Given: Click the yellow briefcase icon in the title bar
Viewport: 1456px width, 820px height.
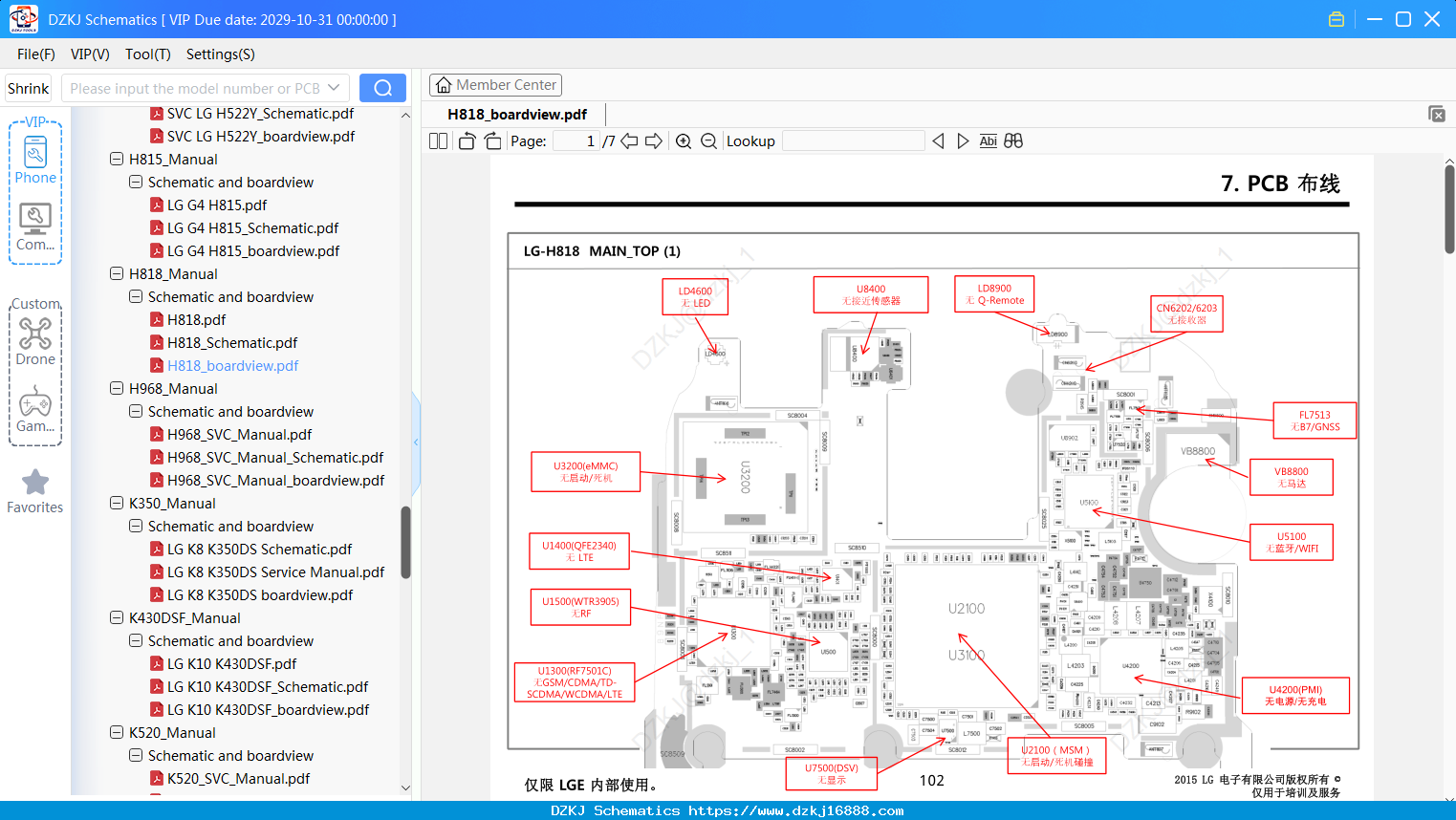Looking at the screenshot, I should [1336, 19].
